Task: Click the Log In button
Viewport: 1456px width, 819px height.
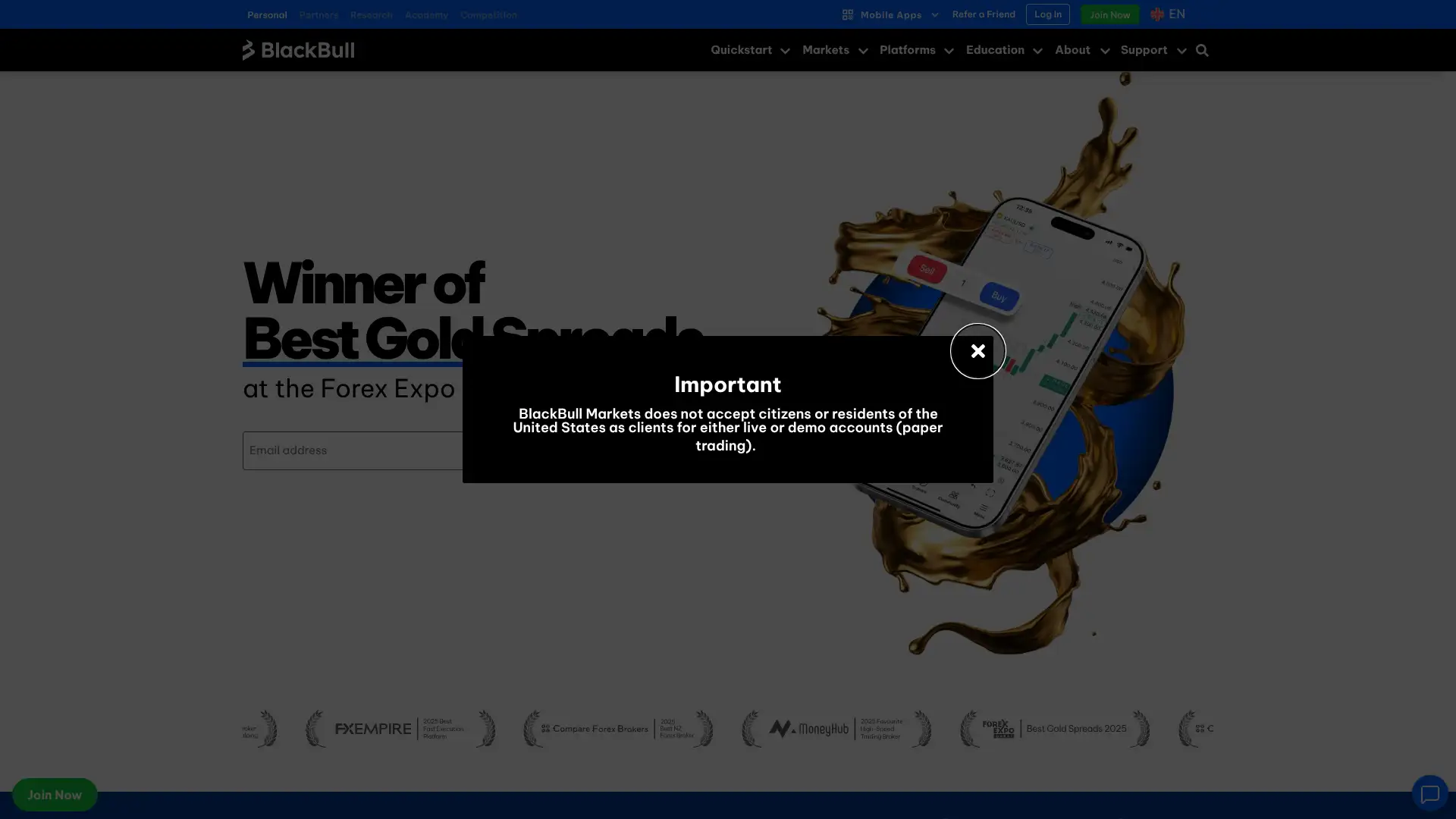Action: [1048, 14]
